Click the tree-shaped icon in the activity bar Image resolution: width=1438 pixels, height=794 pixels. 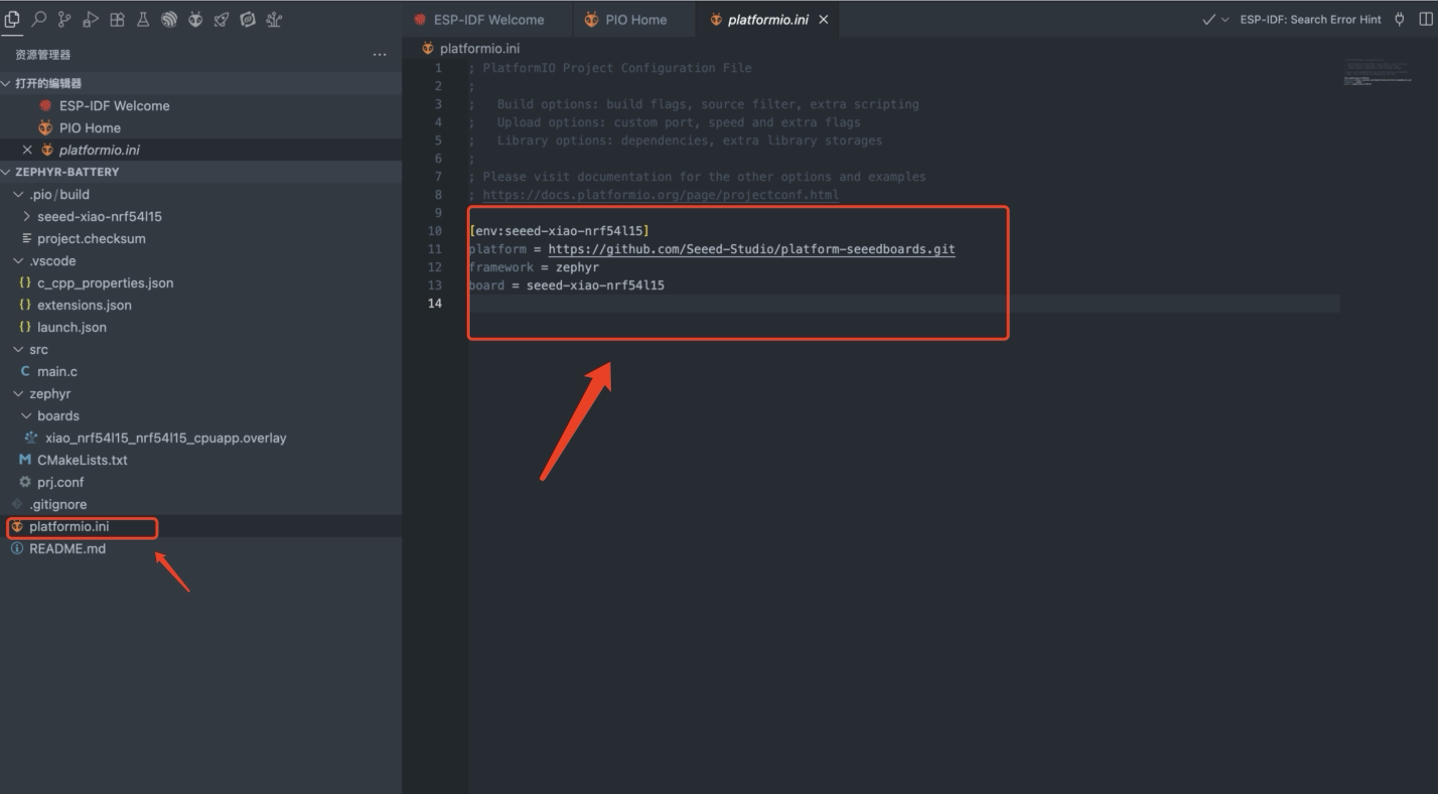(x=273, y=19)
